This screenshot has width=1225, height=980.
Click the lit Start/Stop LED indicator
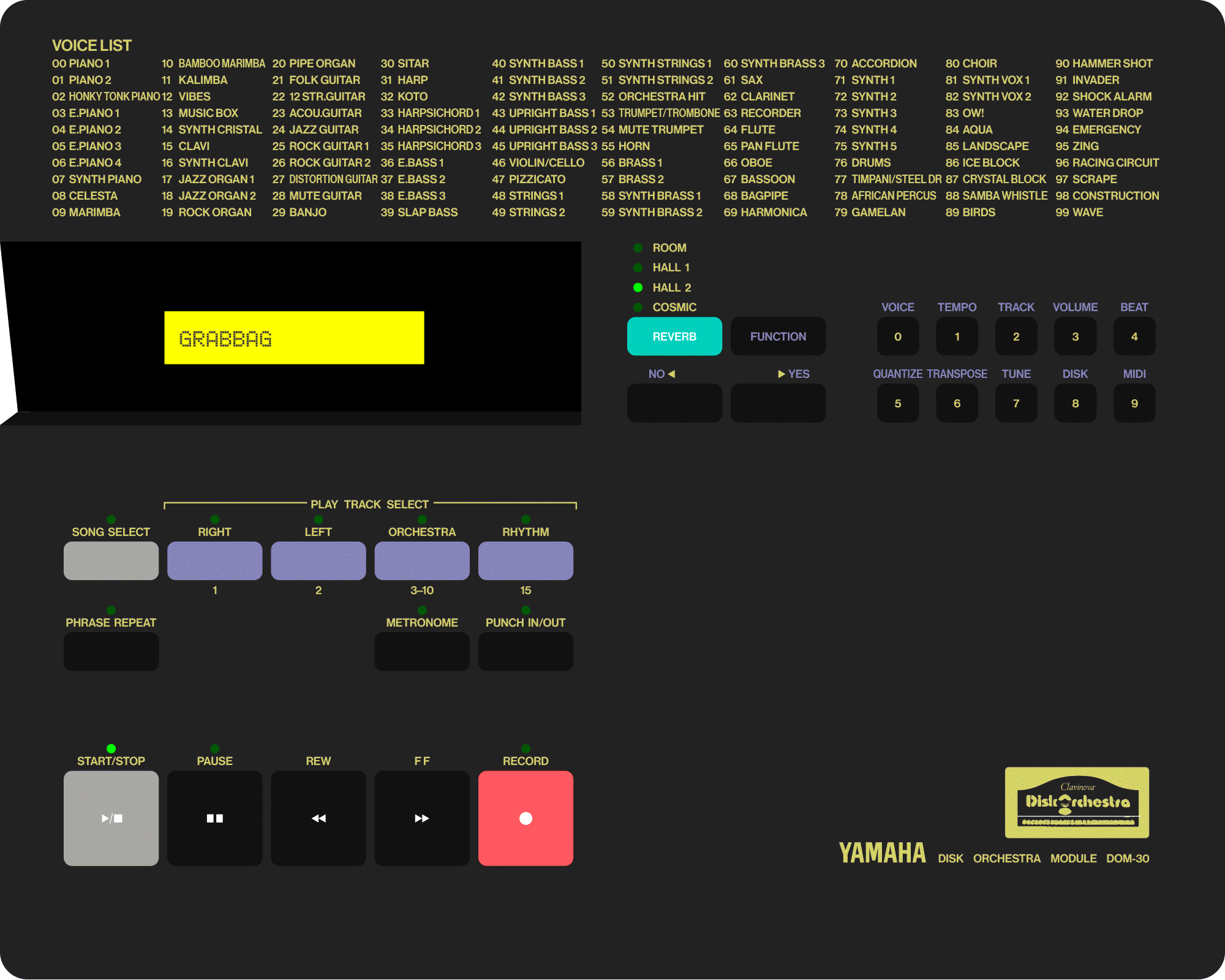click(x=111, y=748)
